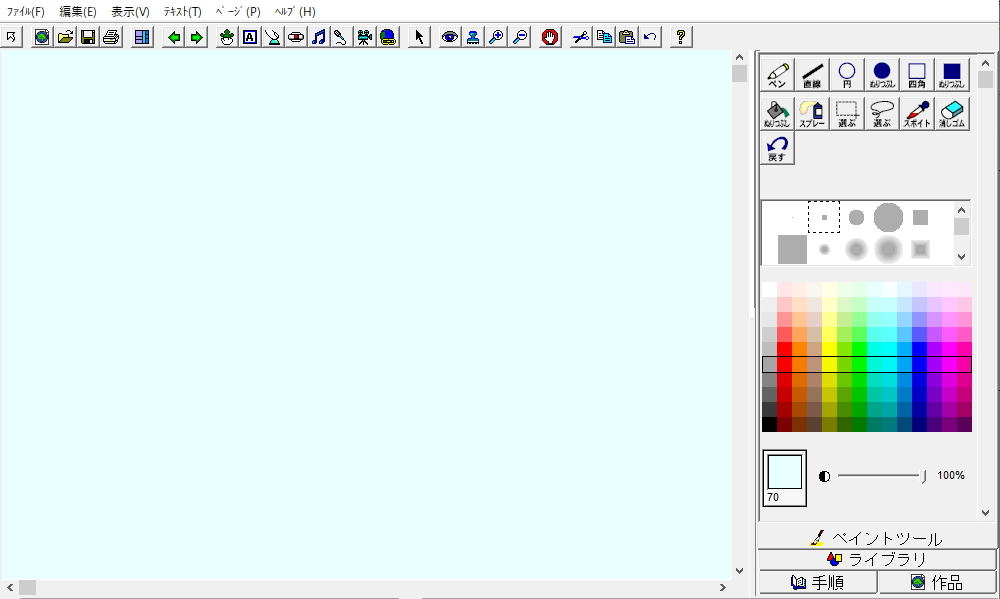This screenshot has width=1000, height=599.
Task: Select the 直線 (straight line) tool
Action: click(812, 75)
